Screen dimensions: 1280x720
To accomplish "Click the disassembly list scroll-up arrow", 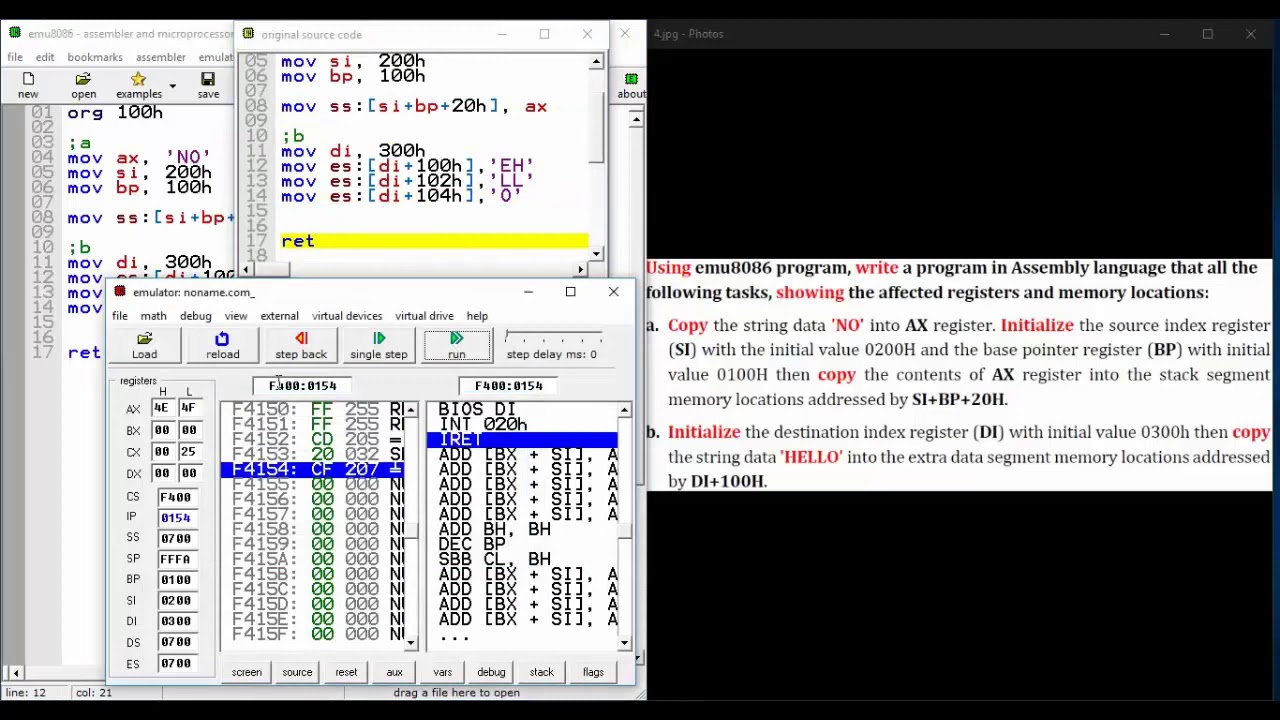I will pyautogui.click(x=625, y=410).
